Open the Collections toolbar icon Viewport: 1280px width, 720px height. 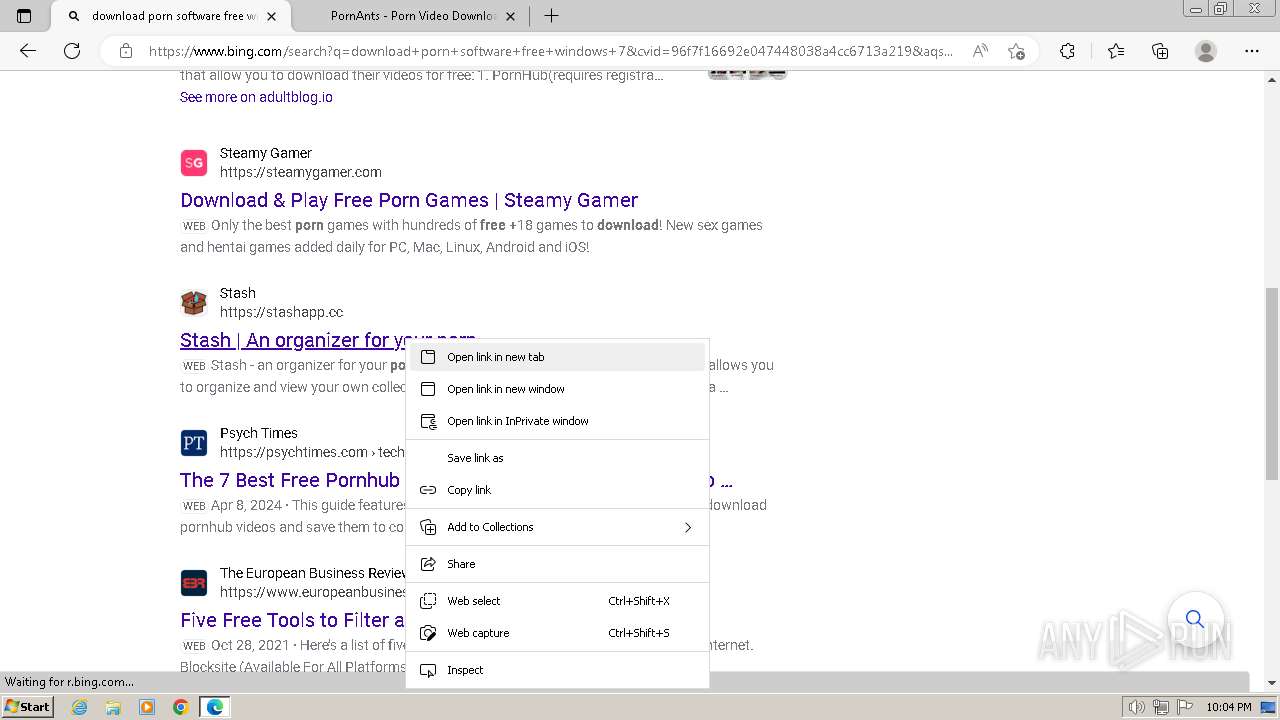coord(1160,51)
